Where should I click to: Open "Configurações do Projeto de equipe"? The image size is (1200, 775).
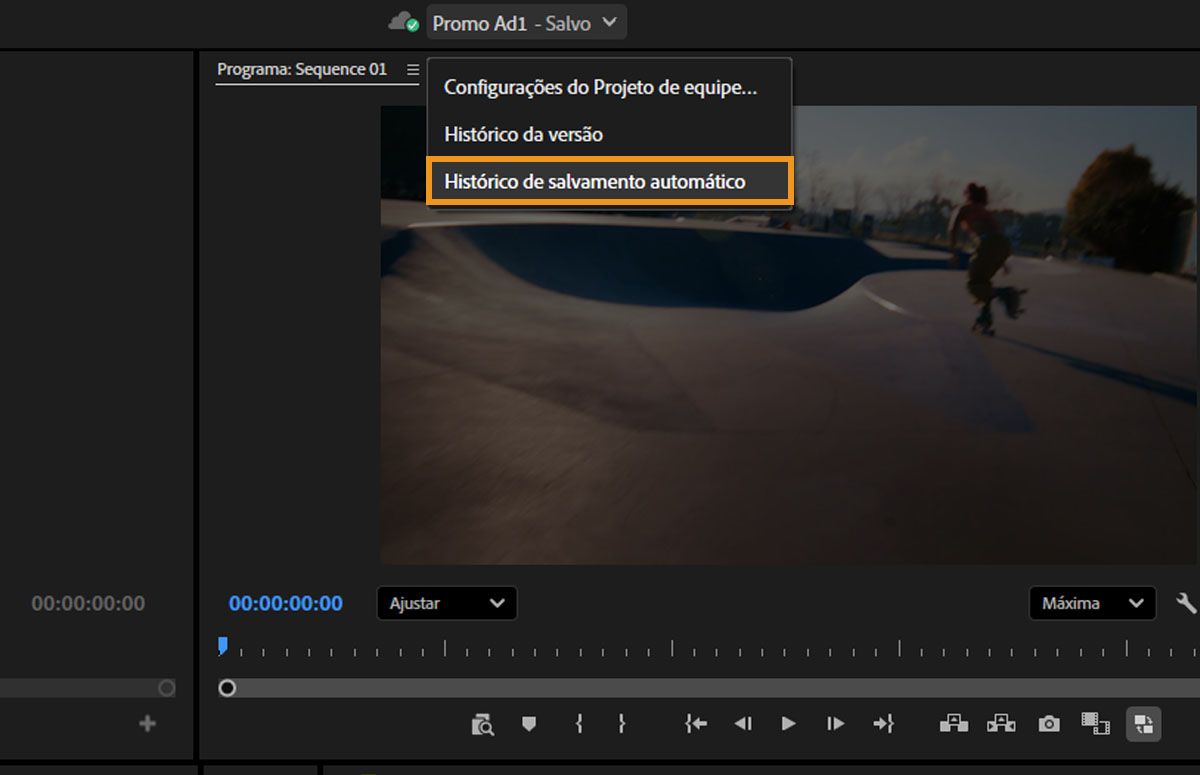596,87
